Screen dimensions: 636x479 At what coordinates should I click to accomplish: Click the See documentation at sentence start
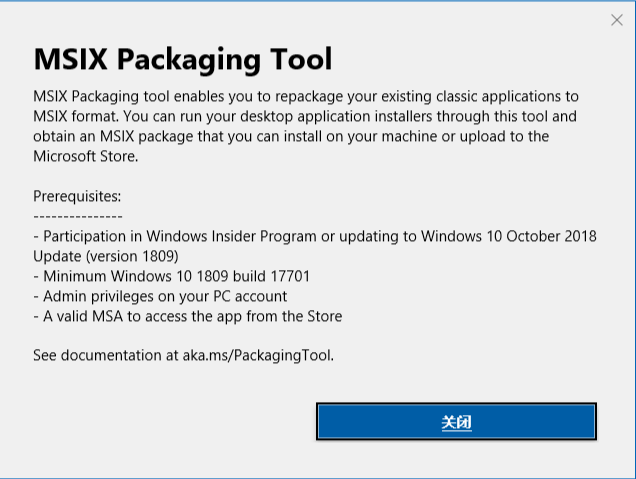click(105, 355)
